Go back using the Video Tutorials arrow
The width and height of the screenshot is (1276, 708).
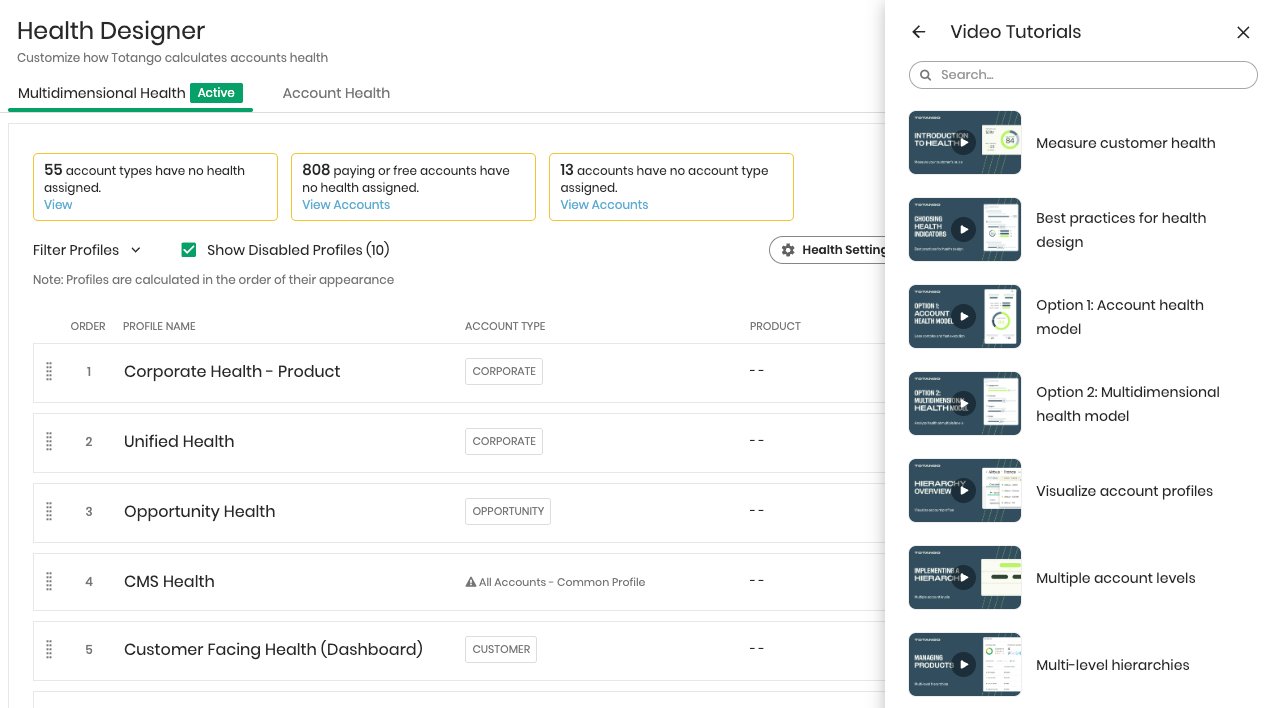(x=919, y=32)
